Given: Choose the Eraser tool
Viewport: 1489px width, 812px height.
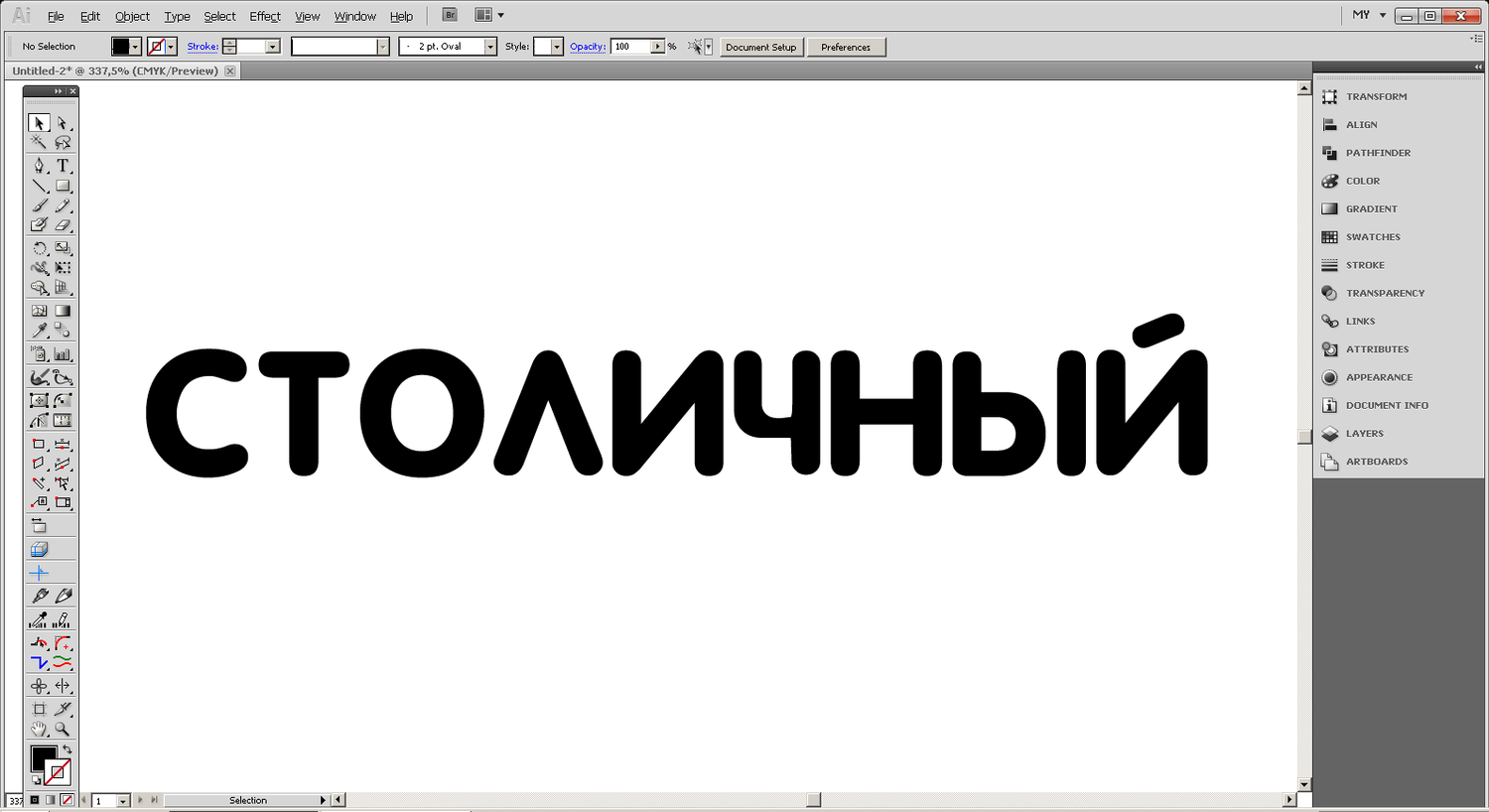Looking at the screenshot, I should 63,225.
